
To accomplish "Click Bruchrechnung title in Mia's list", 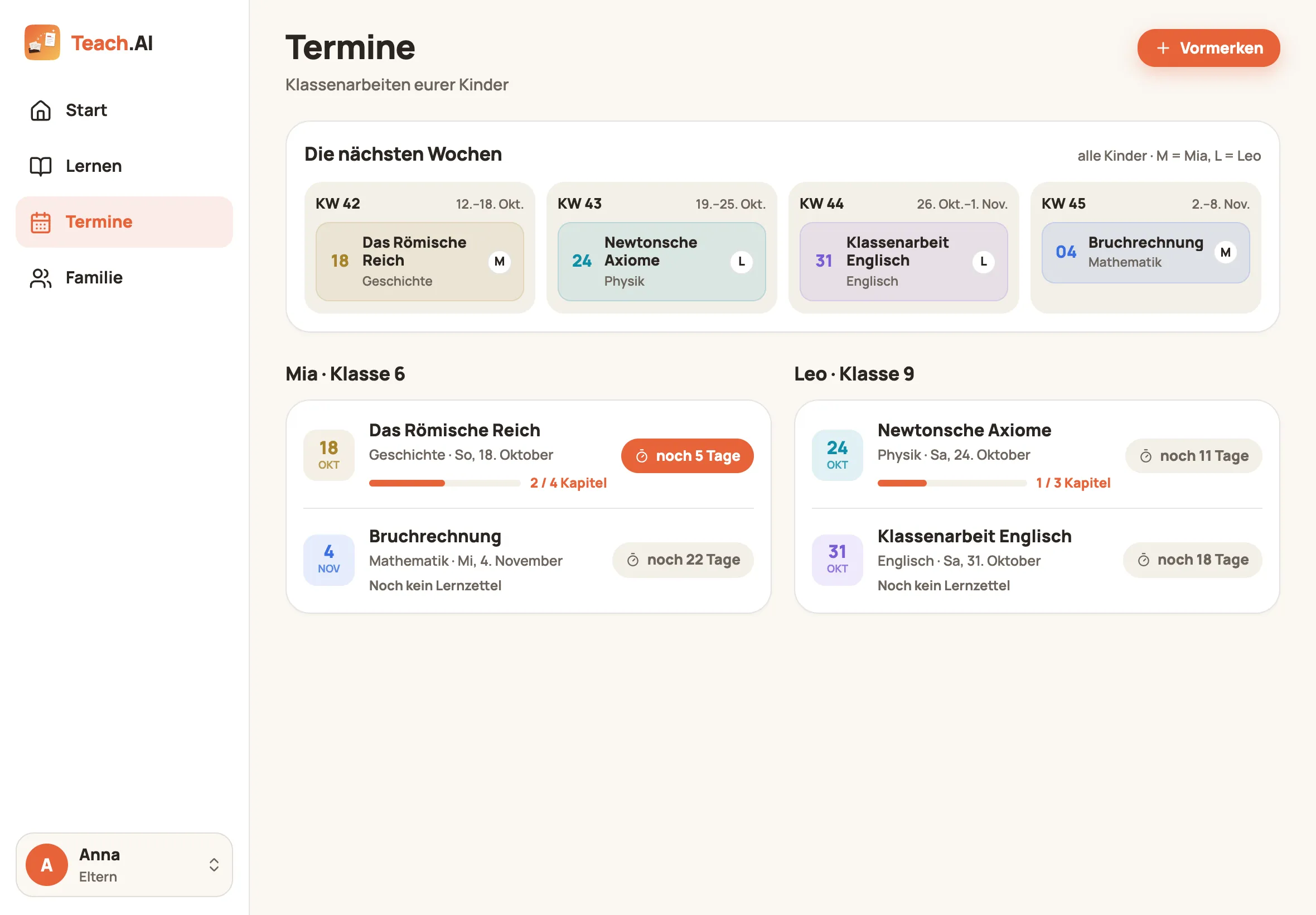I will [435, 537].
